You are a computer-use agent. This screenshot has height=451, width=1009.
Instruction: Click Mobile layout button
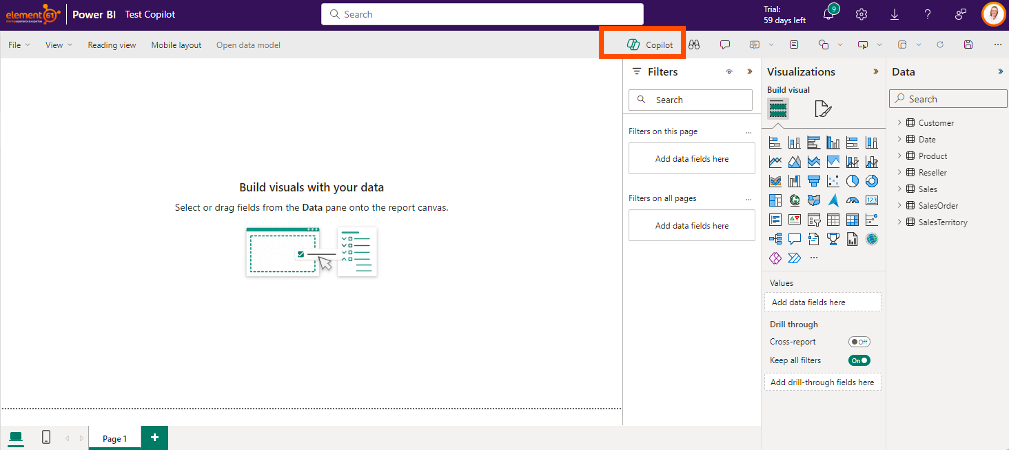pyautogui.click(x=176, y=45)
